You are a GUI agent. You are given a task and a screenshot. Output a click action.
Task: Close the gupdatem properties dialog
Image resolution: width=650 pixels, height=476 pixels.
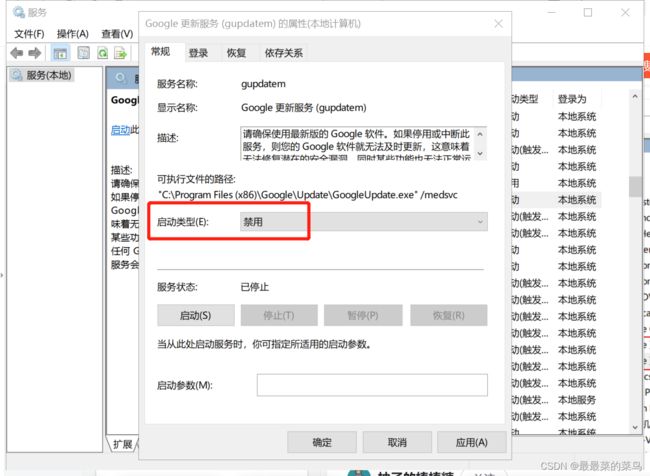pyautogui.click(x=499, y=24)
